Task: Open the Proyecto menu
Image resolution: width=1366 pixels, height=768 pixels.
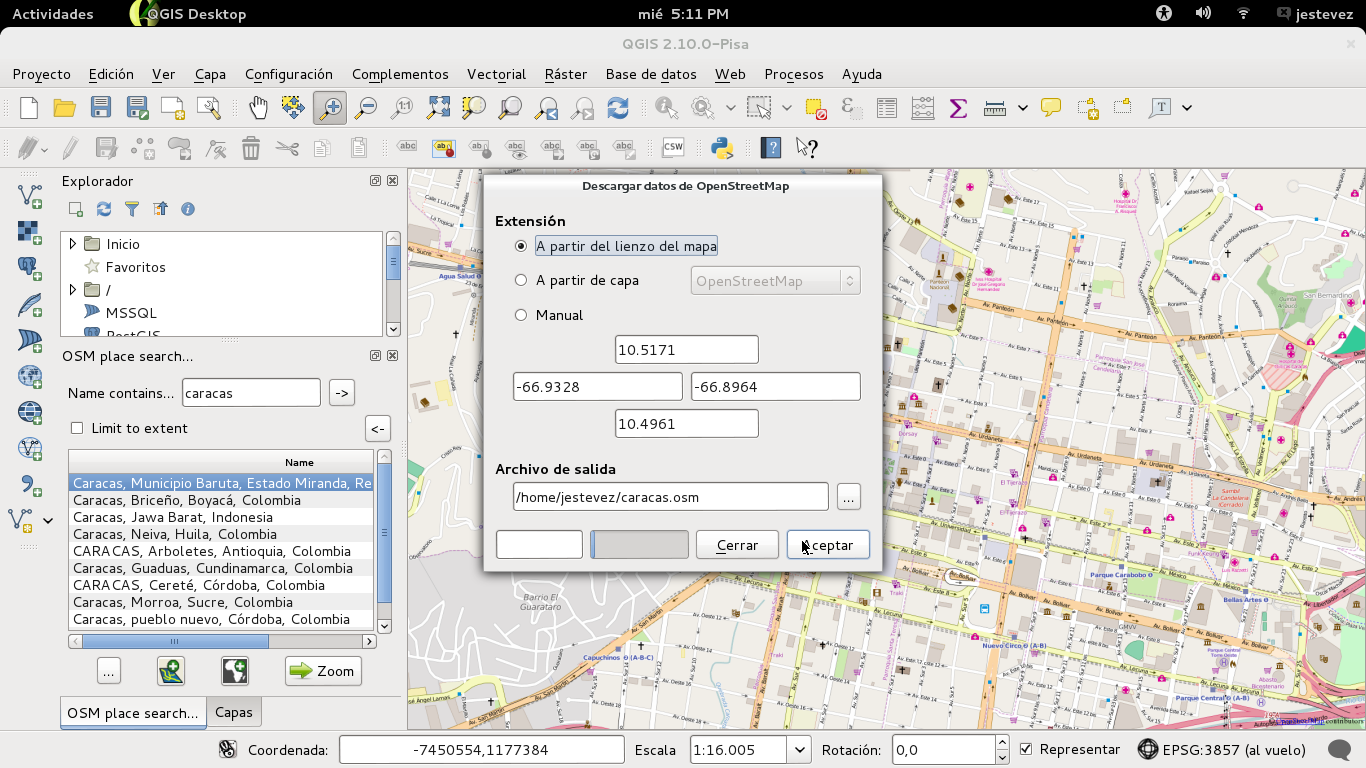Action: (42, 74)
